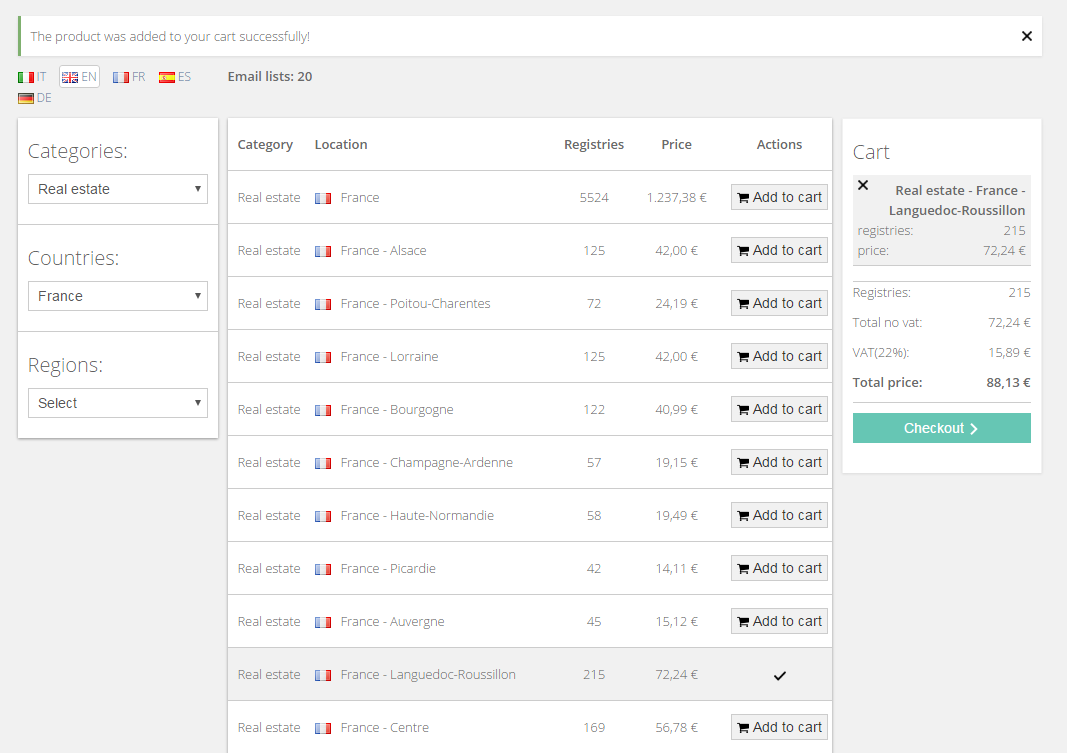Add France - Poitou-Charentes to cart

point(779,303)
